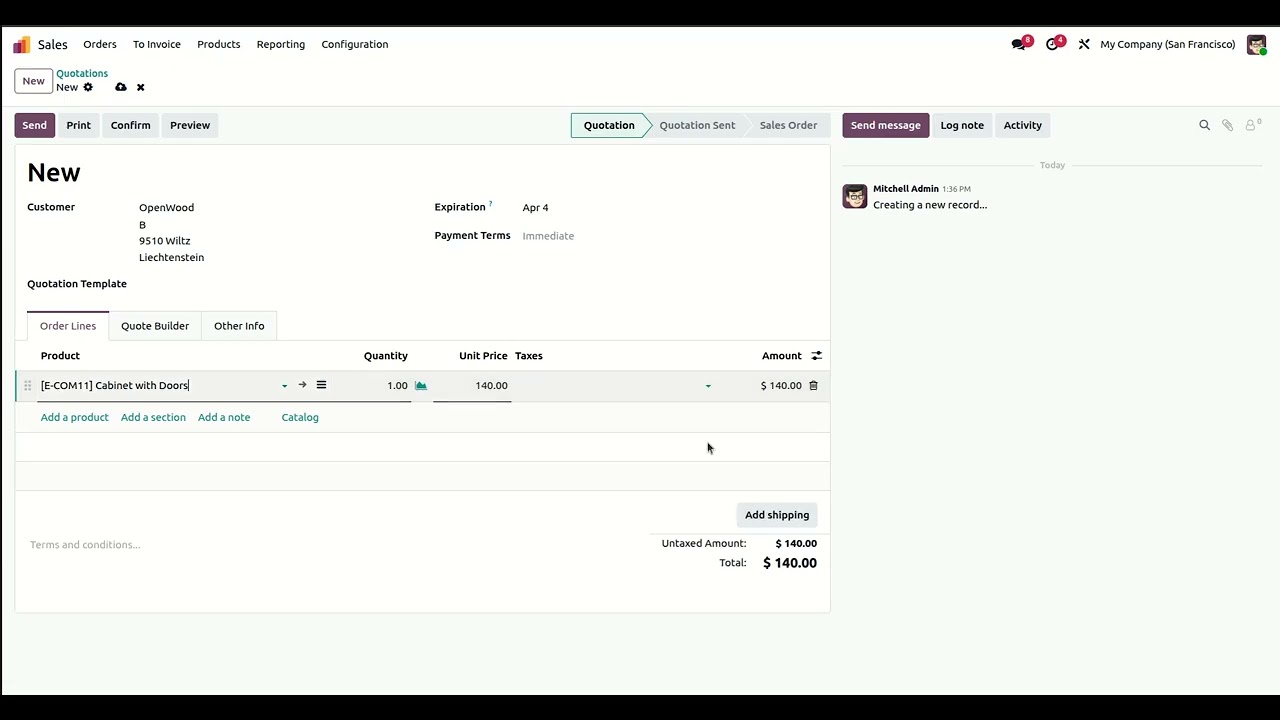
Task: Print the quotation
Action: pyautogui.click(x=78, y=125)
